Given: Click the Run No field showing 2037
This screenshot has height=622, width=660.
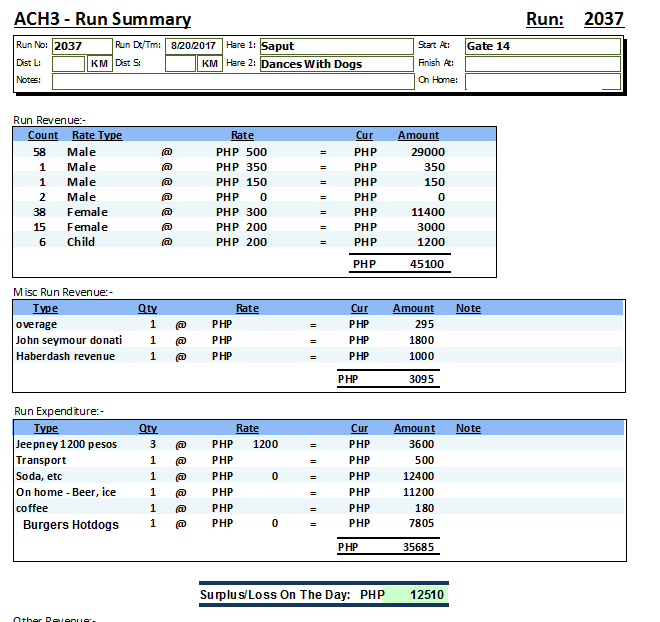Looking at the screenshot, I should pyautogui.click(x=81, y=46).
